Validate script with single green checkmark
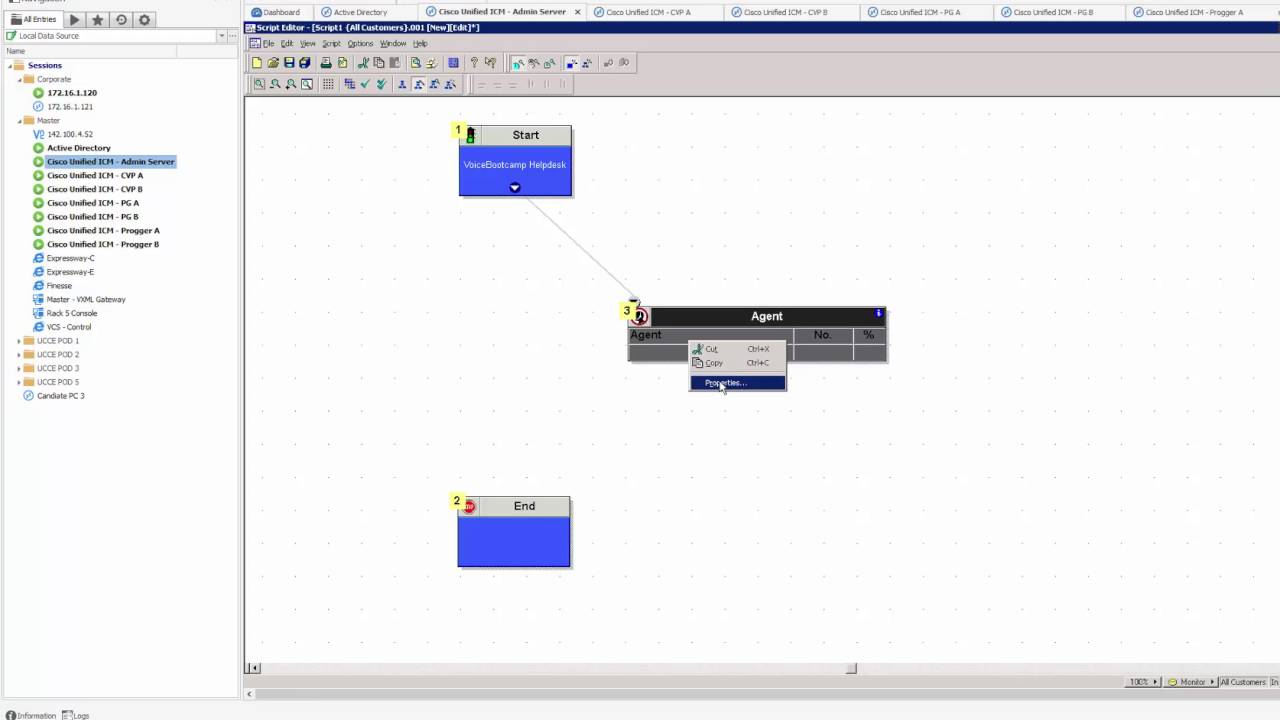Screen dimensions: 1280x720 coord(365,84)
